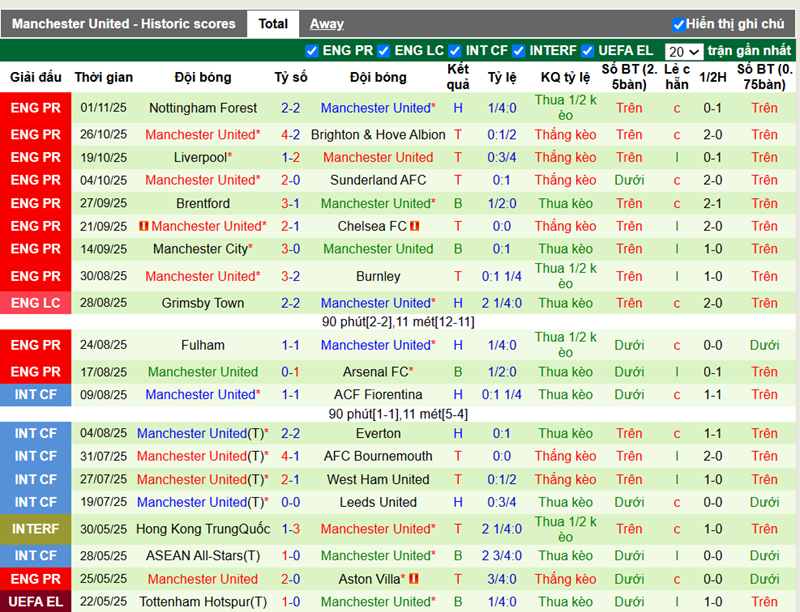Open Brentford team link
800x612 pixels.
pyautogui.click(x=203, y=203)
